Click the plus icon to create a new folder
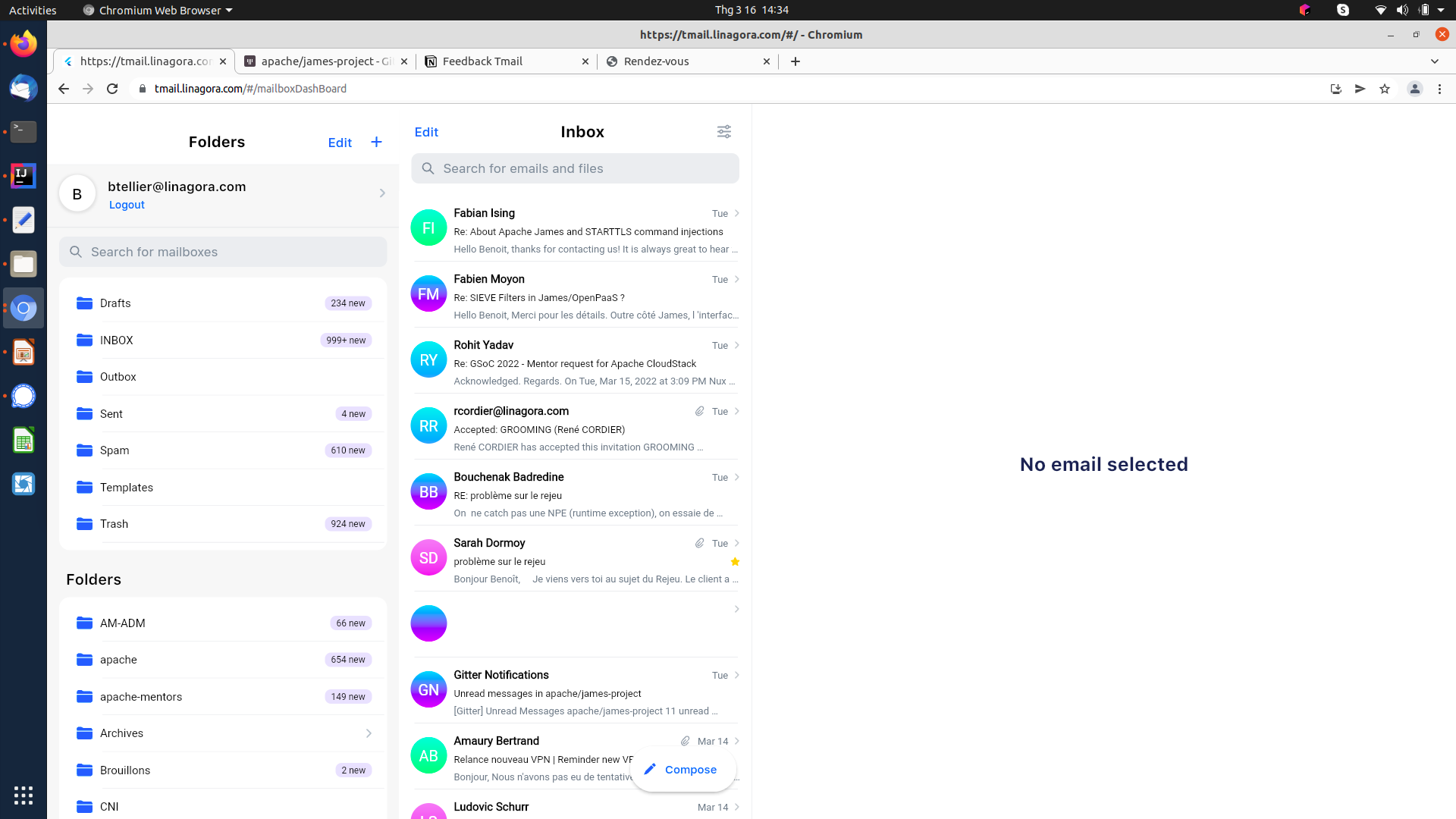 (x=377, y=142)
